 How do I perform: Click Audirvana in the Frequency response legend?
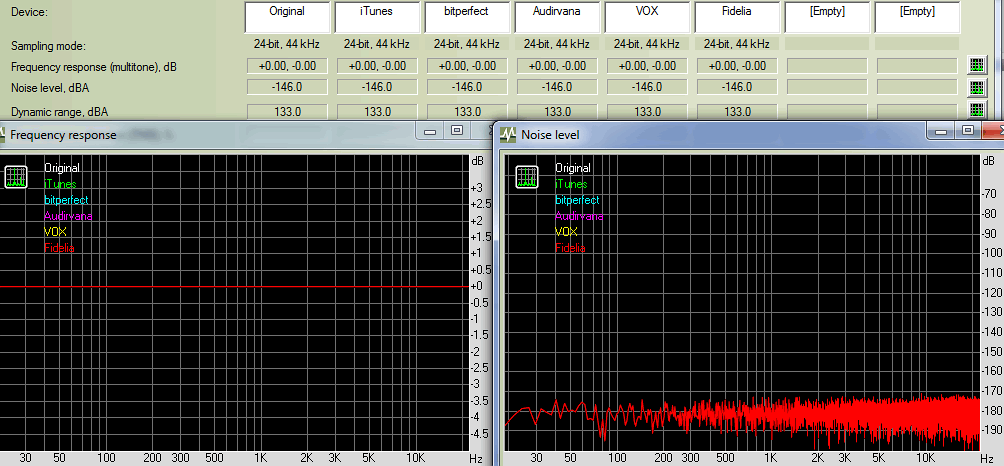68,216
